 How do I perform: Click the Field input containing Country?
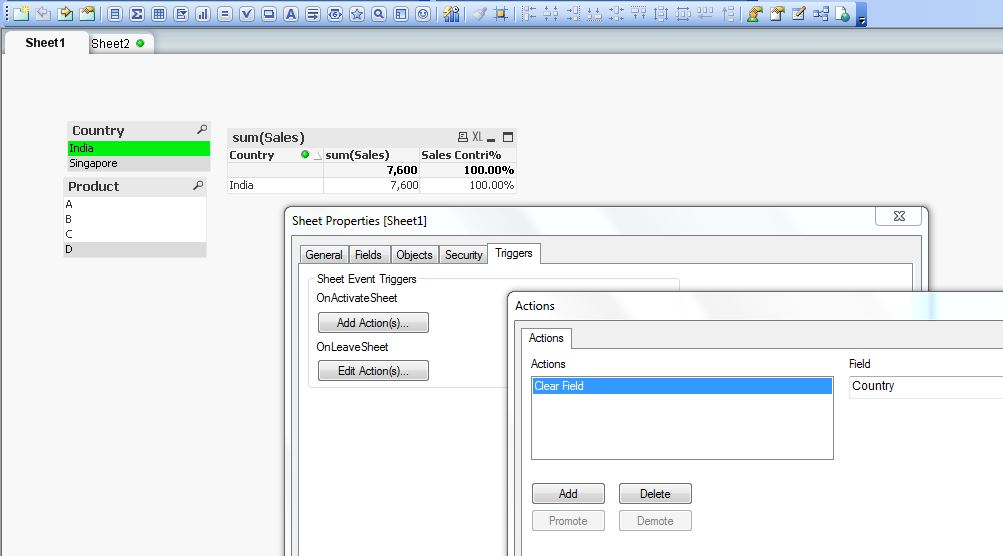[x=926, y=386]
